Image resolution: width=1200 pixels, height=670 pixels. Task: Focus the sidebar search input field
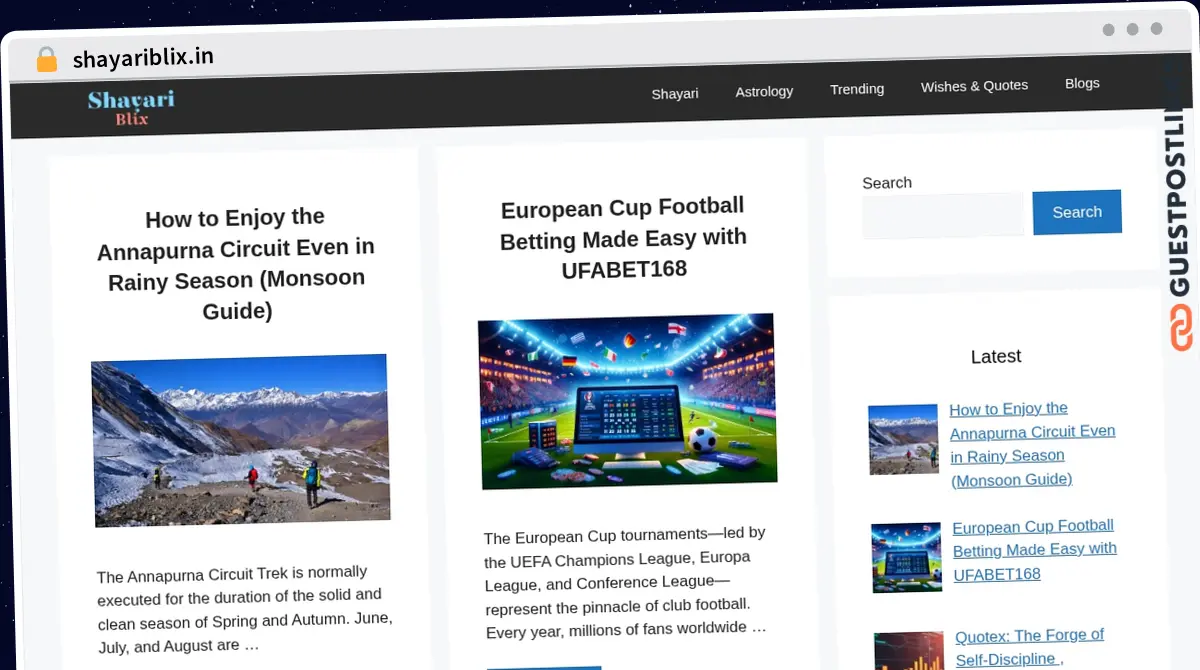(x=943, y=215)
